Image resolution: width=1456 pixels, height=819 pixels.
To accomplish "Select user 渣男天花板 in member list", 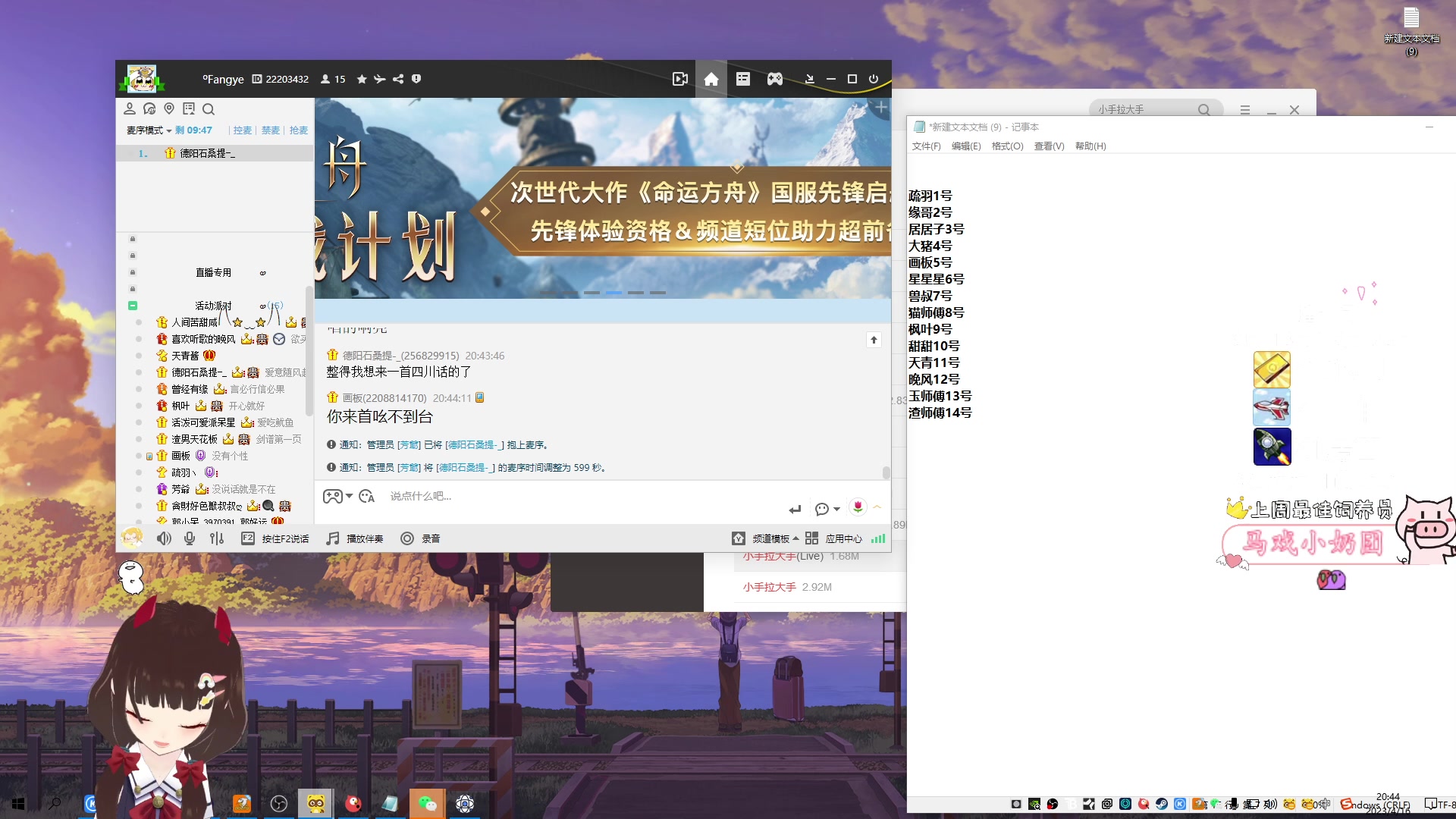I will click(x=194, y=439).
